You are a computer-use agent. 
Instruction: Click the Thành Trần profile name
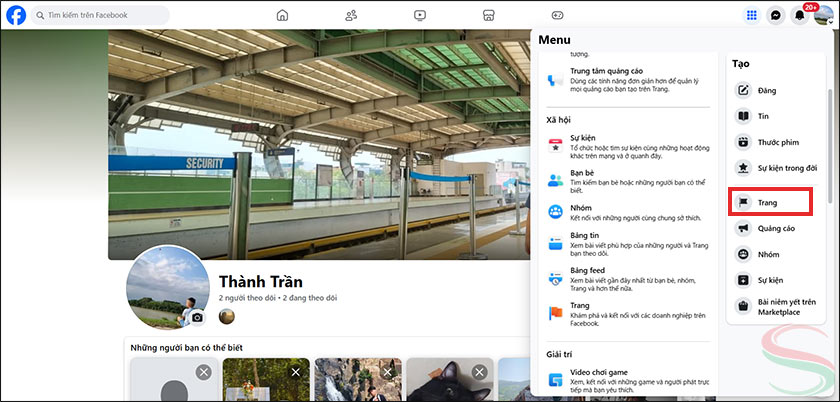(261, 281)
